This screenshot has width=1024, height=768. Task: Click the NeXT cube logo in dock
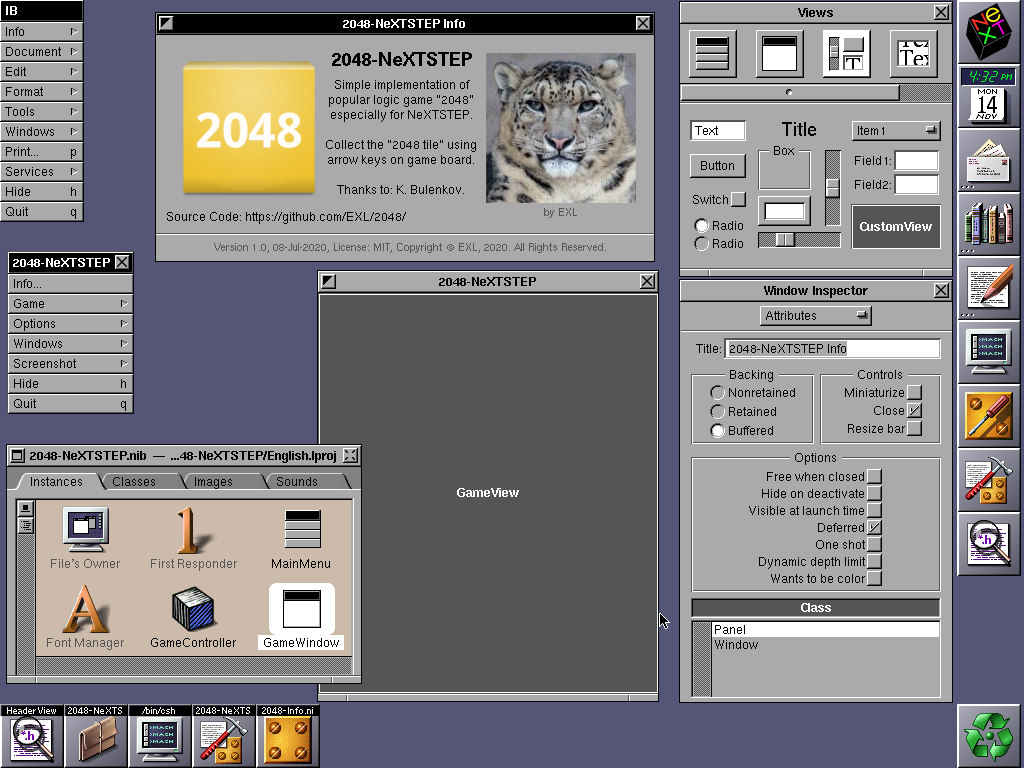(991, 32)
